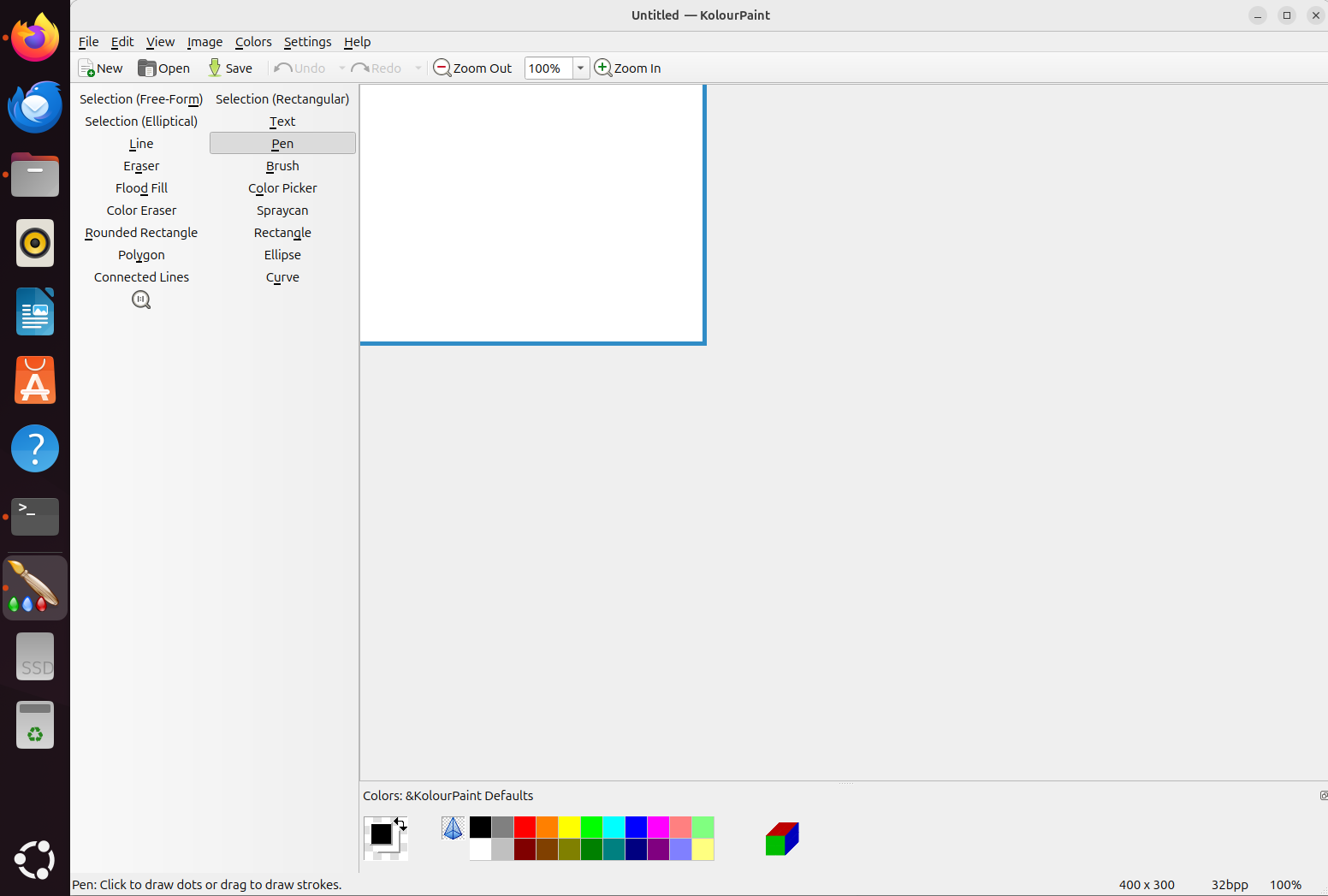Launch LibreOffice Writer from the dock

[x=35, y=312]
